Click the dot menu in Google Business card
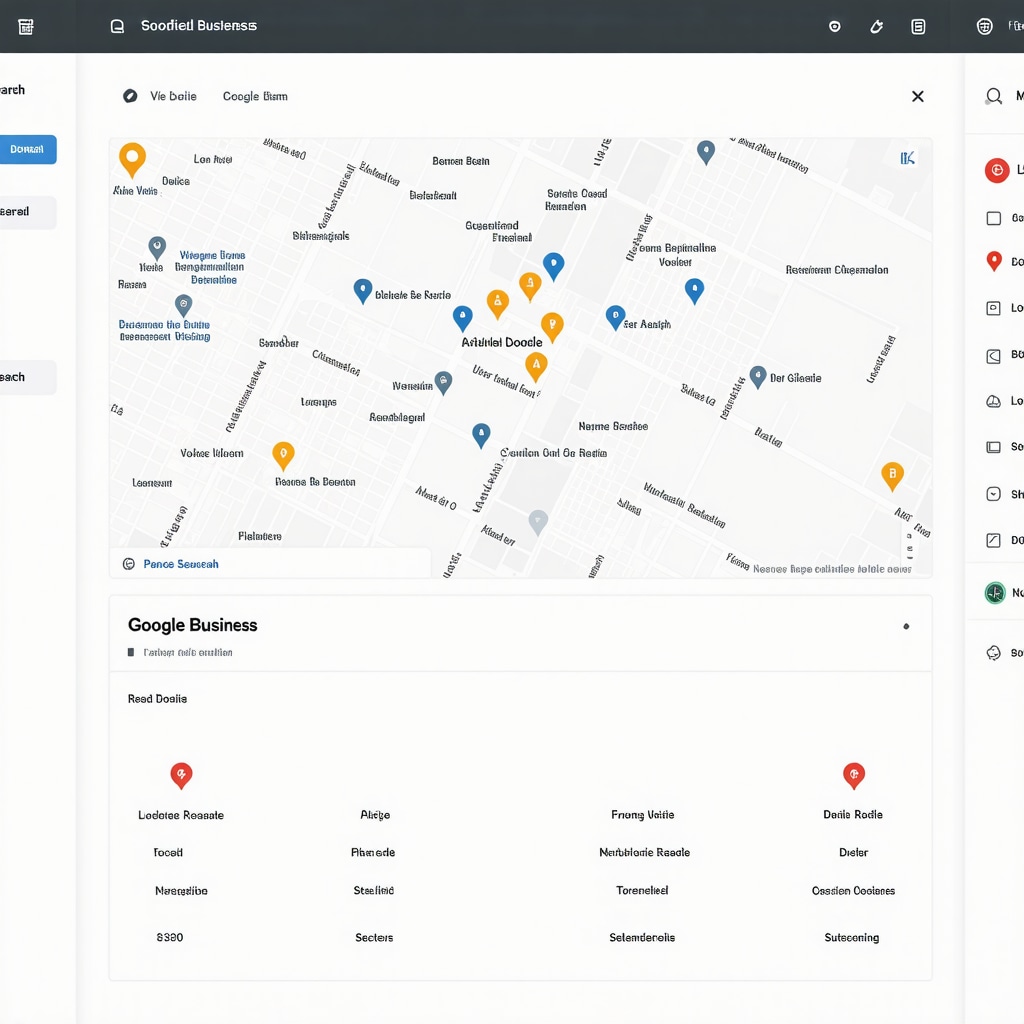Viewport: 1024px width, 1024px height. [x=906, y=626]
